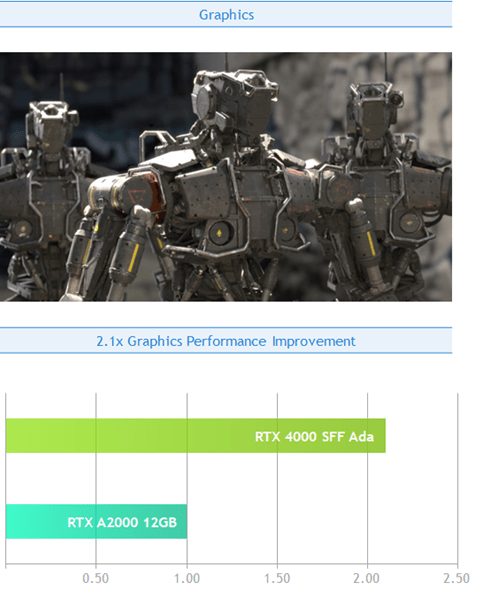Click the 0.50 axis label
This screenshot has width=491, height=613.
(x=95, y=578)
